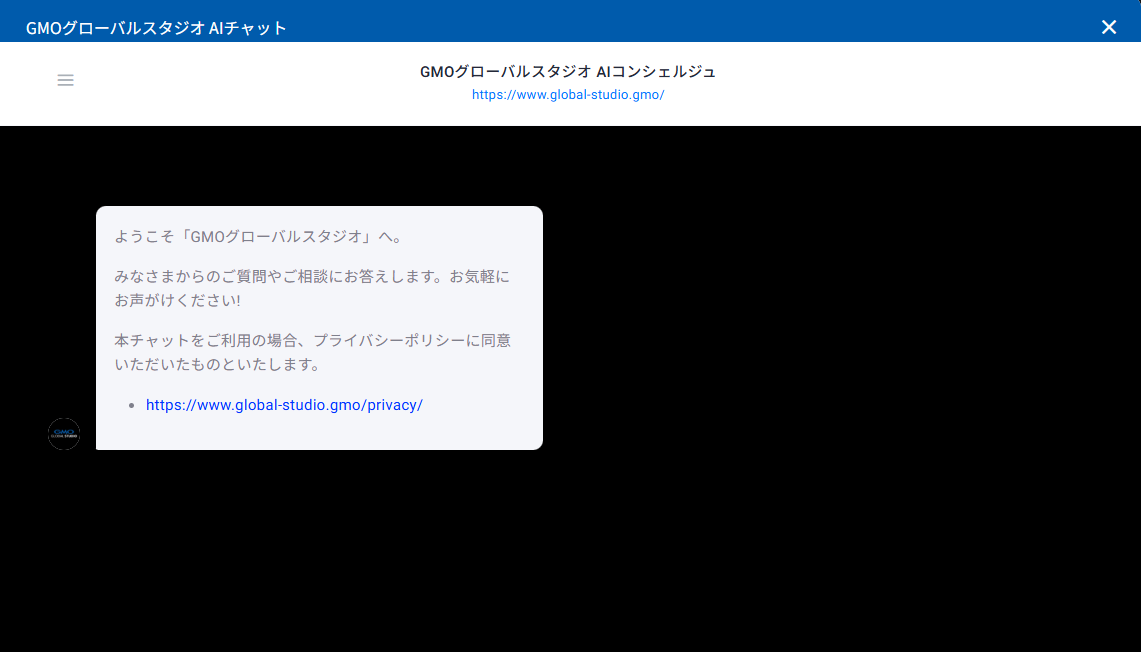This screenshot has height=652, width=1141.
Task: Click the welcome message bubble
Action: point(319,327)
